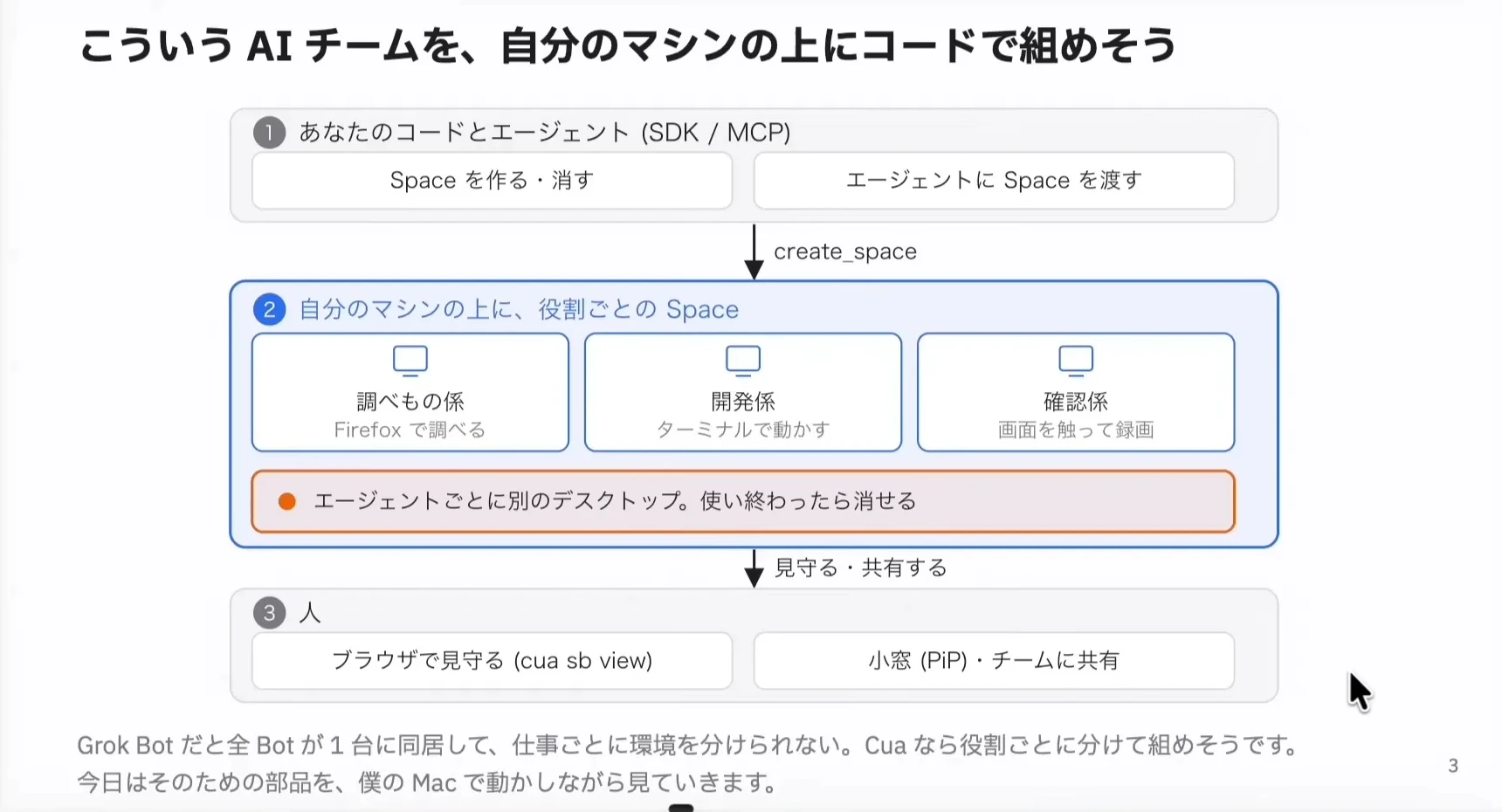Click the orange dot before エージェントごとに
Screen dimensions: 1502x812
pyautogui.click(x=286, y=501)
